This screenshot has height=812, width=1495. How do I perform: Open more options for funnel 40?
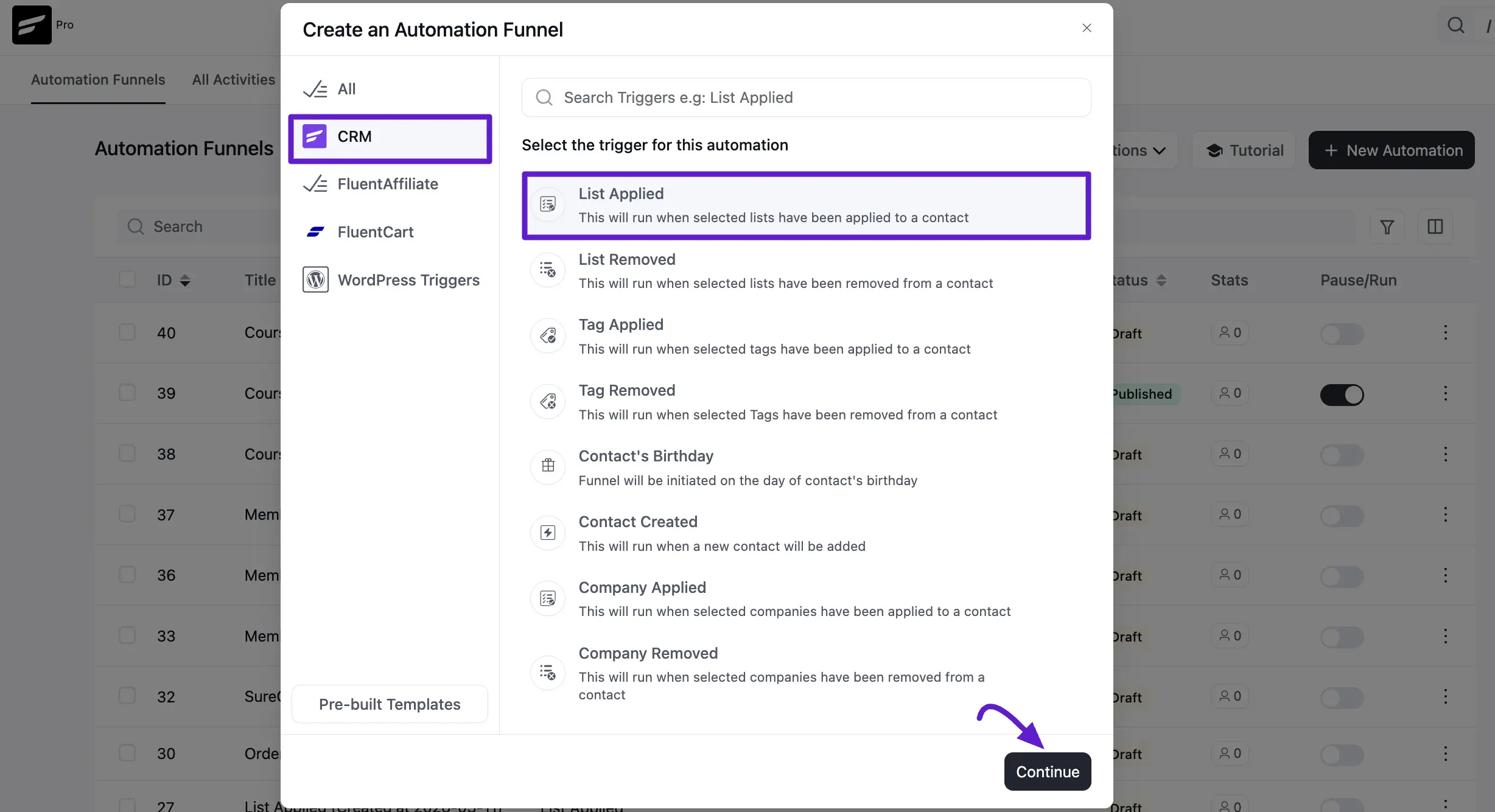pos(1446,332)
